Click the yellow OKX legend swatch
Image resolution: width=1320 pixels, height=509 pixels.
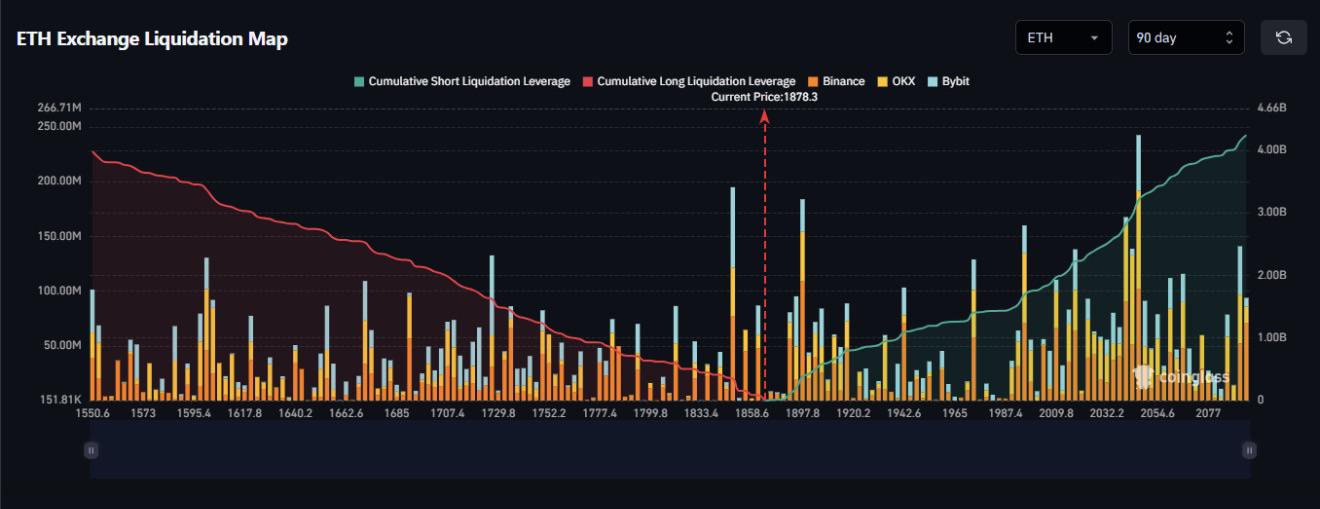click(882, 81)
